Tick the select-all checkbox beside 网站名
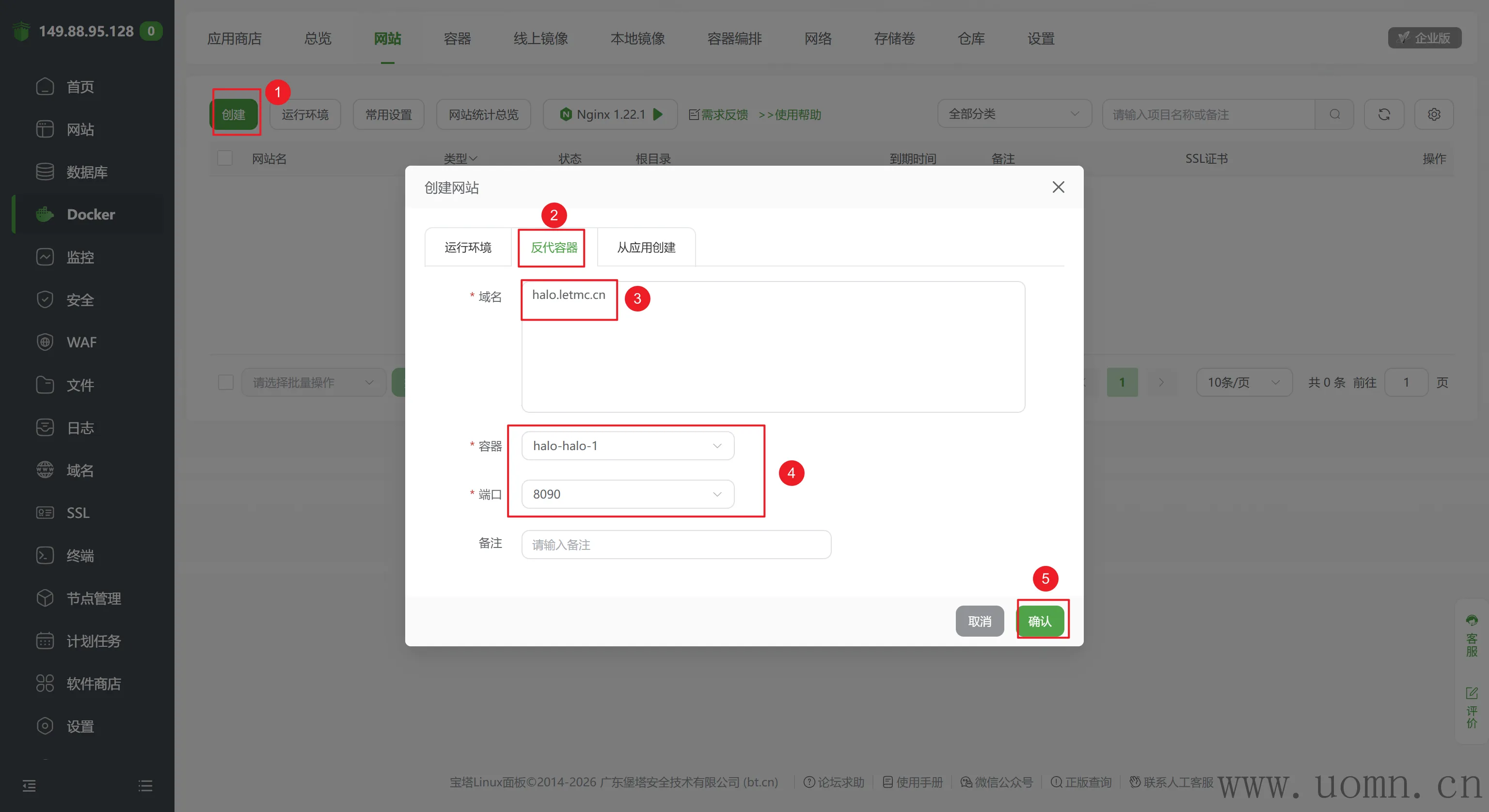 [x=225, y=158]
